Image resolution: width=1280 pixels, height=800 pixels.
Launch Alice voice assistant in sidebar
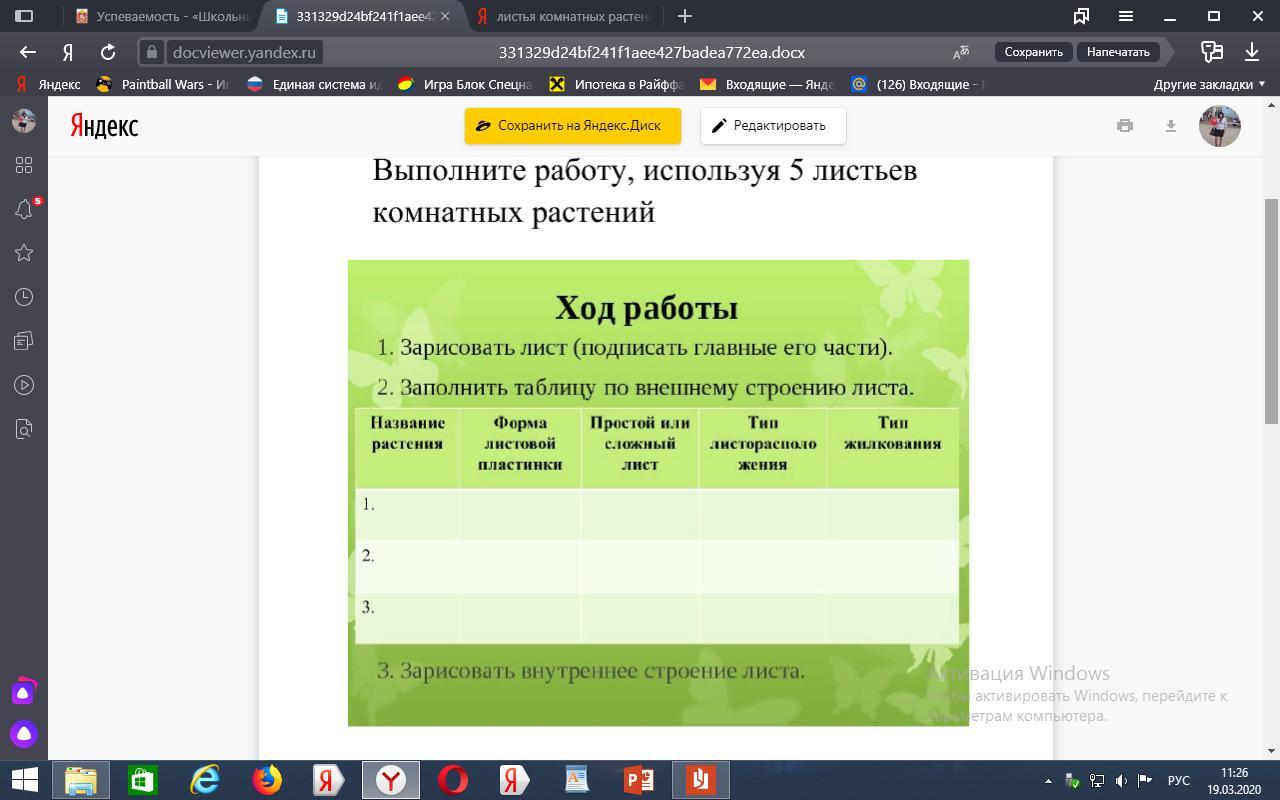pyautogui.click(x=24, y=734)
